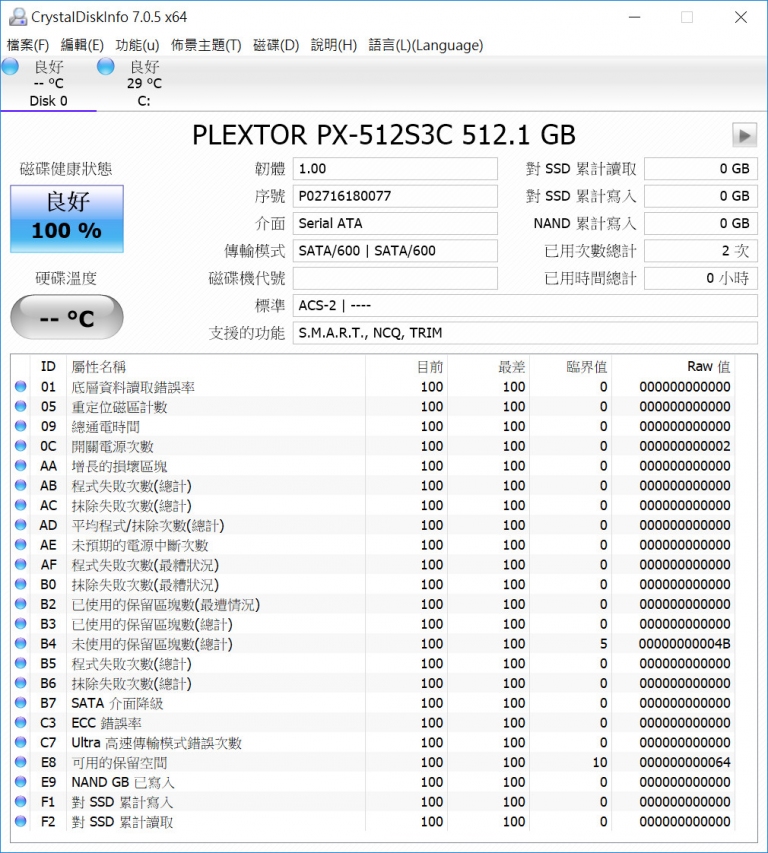This screenshot has width=768, height=853.
Task: Click the 已用次數總計 value 2 次
Action: pos(701,251)
